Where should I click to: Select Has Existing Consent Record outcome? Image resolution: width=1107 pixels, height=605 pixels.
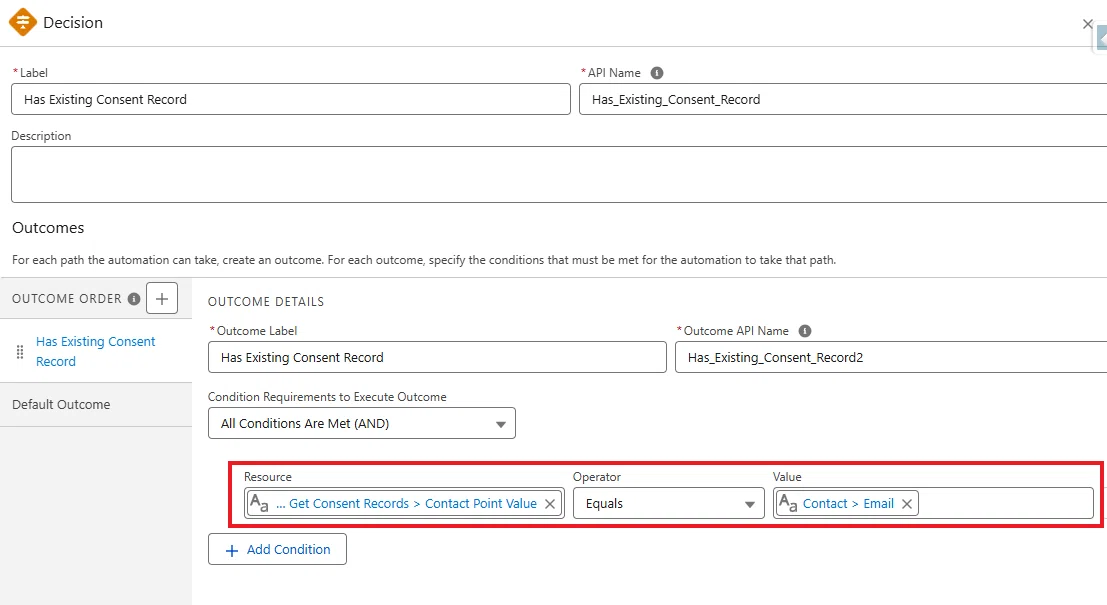[x=95, y=351]
